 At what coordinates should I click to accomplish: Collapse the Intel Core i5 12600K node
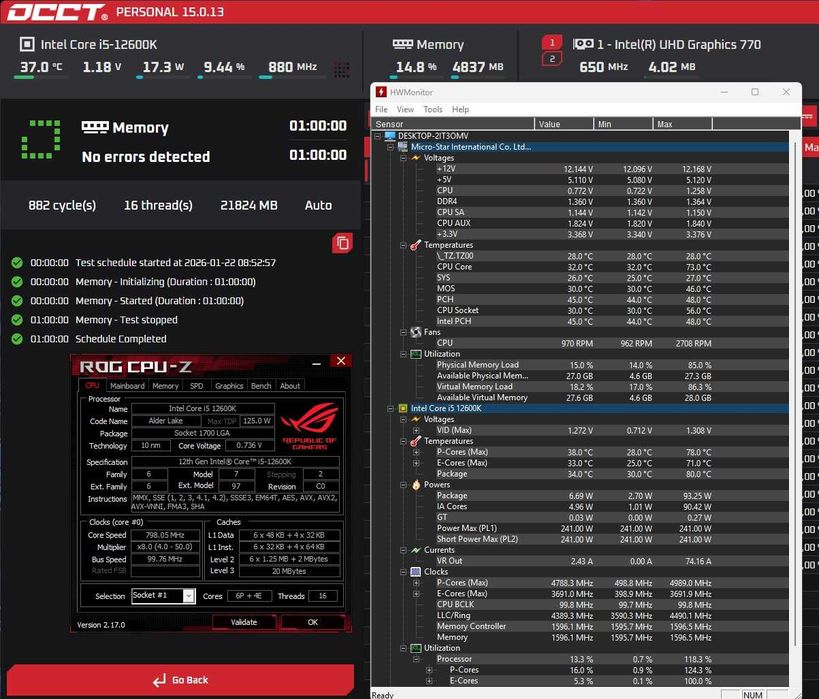390,408
